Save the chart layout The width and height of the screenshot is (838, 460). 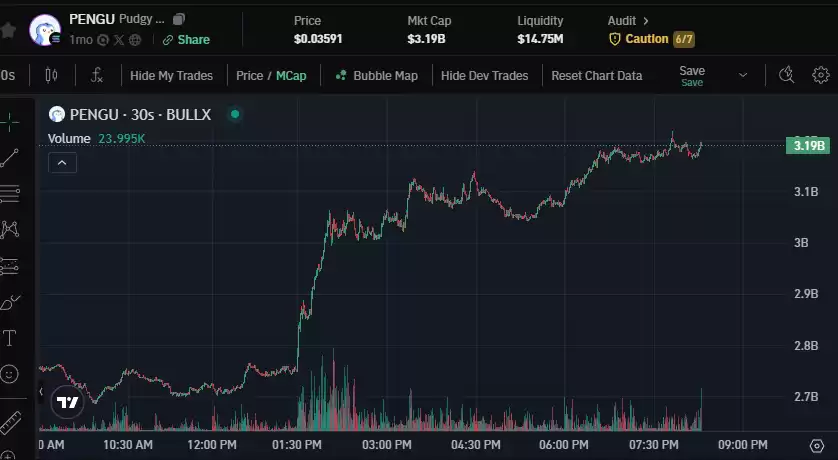[692, 75]
